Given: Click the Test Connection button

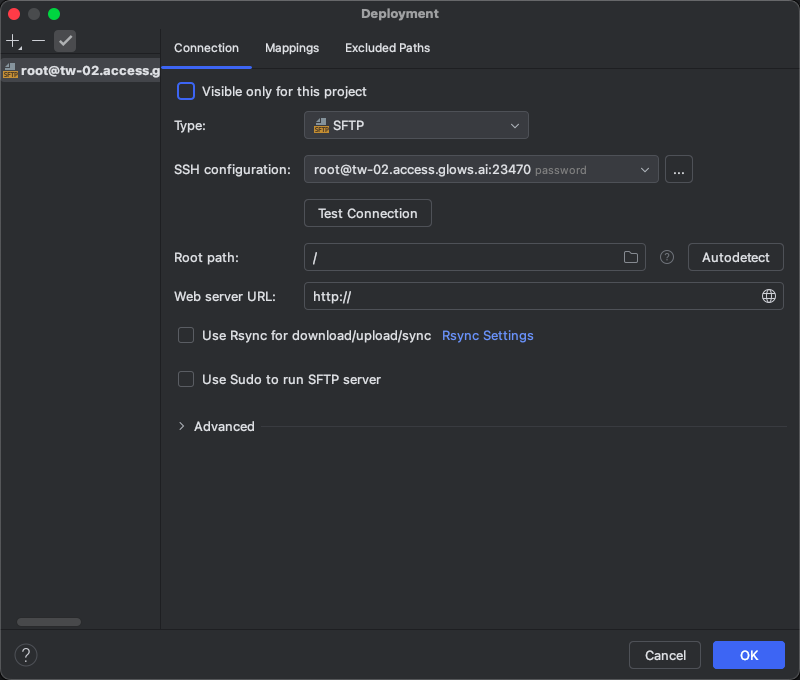Looking at the screenshot, I should pos(368,213).
